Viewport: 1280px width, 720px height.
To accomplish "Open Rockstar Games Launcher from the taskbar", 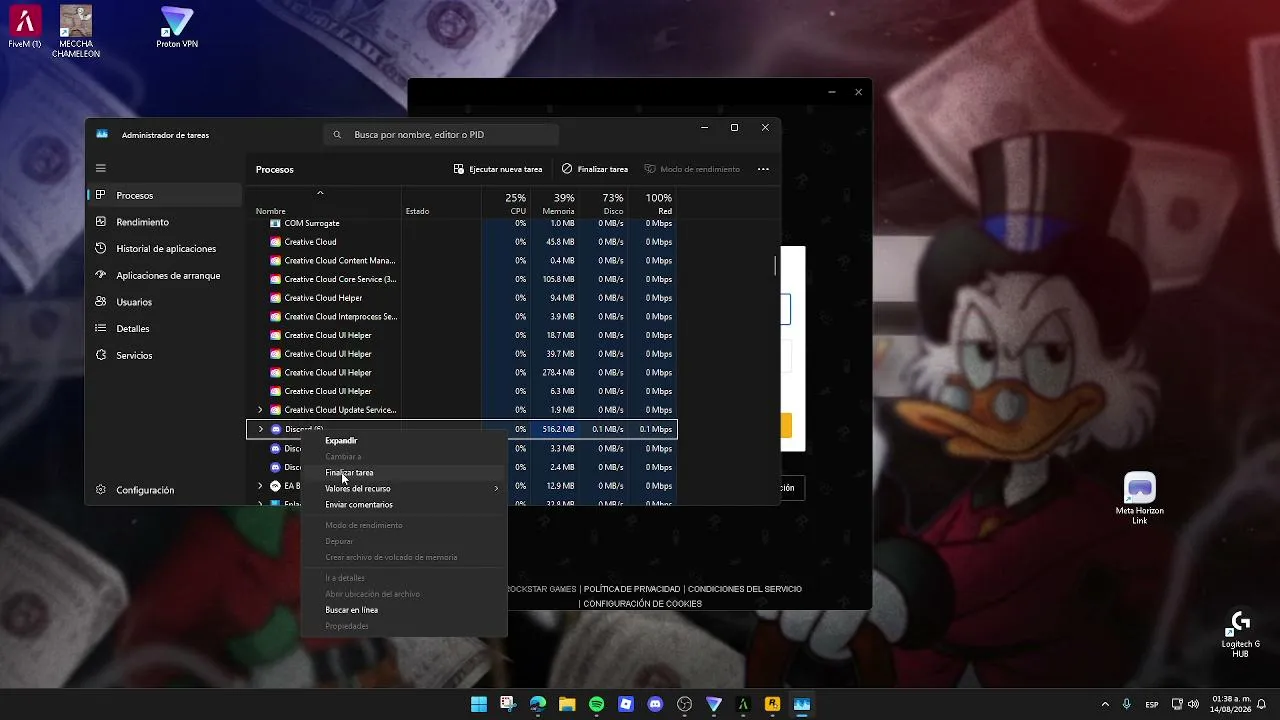I will click(x=772, y=704).
